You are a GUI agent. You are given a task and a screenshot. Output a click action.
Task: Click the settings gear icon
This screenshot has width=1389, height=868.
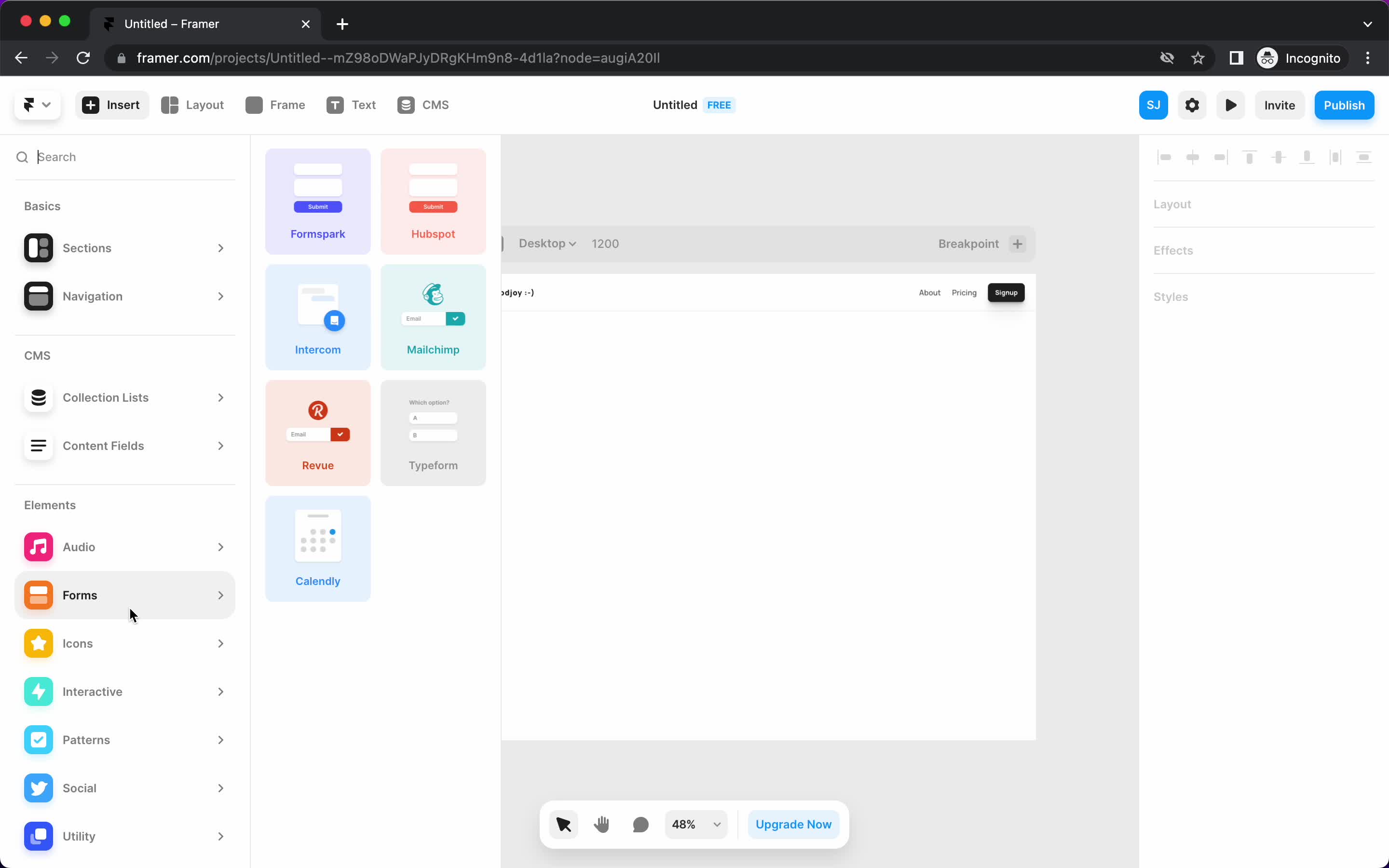1192,105
